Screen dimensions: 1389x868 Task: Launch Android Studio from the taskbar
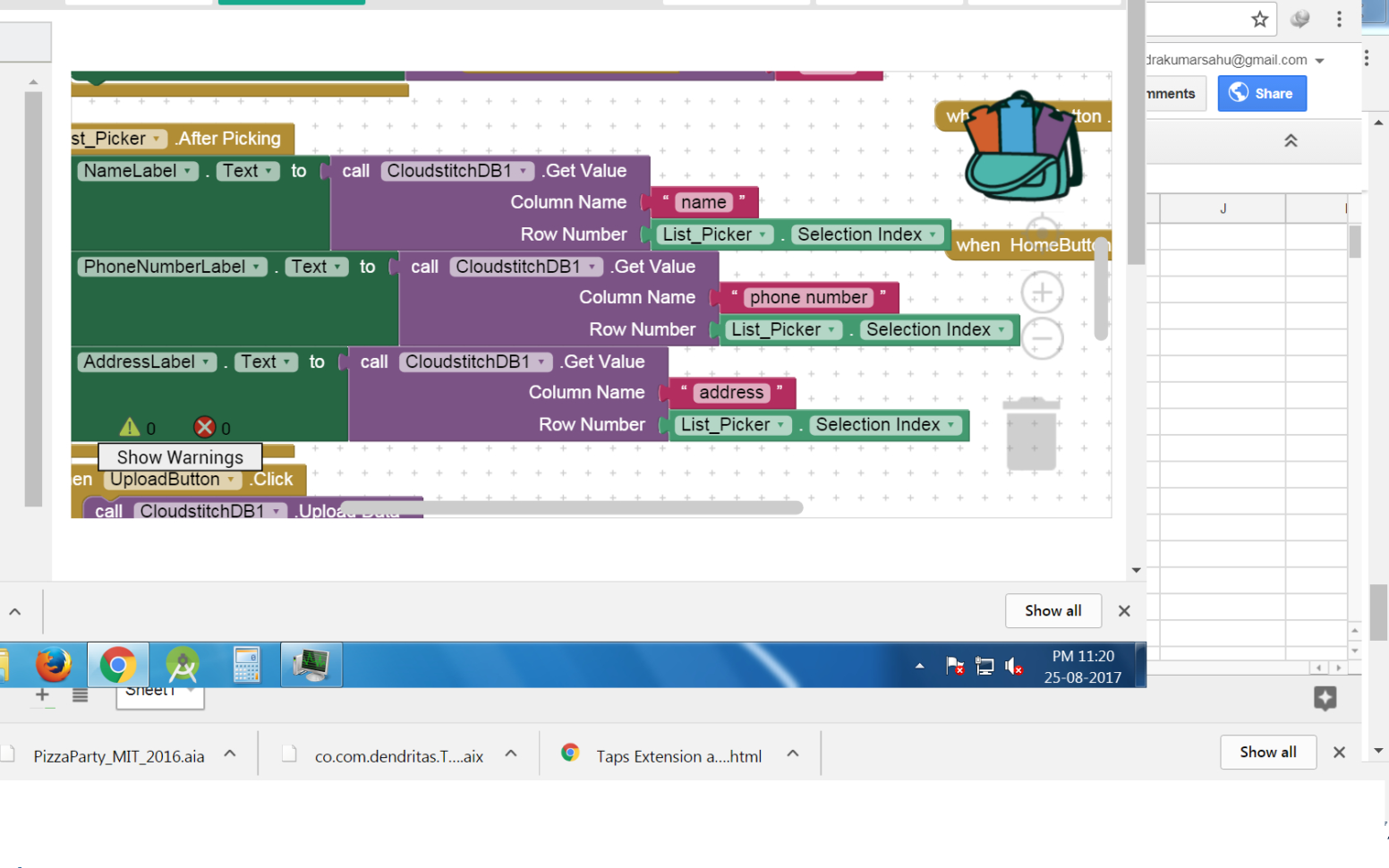point(183,664)
